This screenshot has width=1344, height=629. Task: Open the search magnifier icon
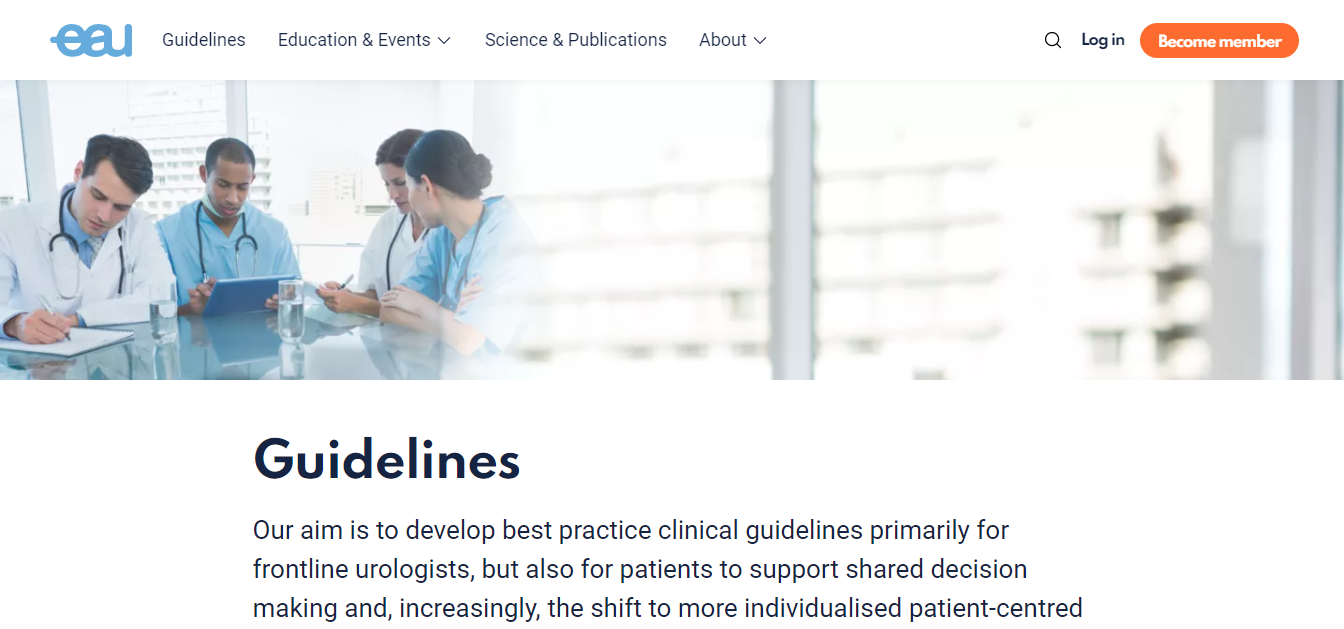(1052, 40)
